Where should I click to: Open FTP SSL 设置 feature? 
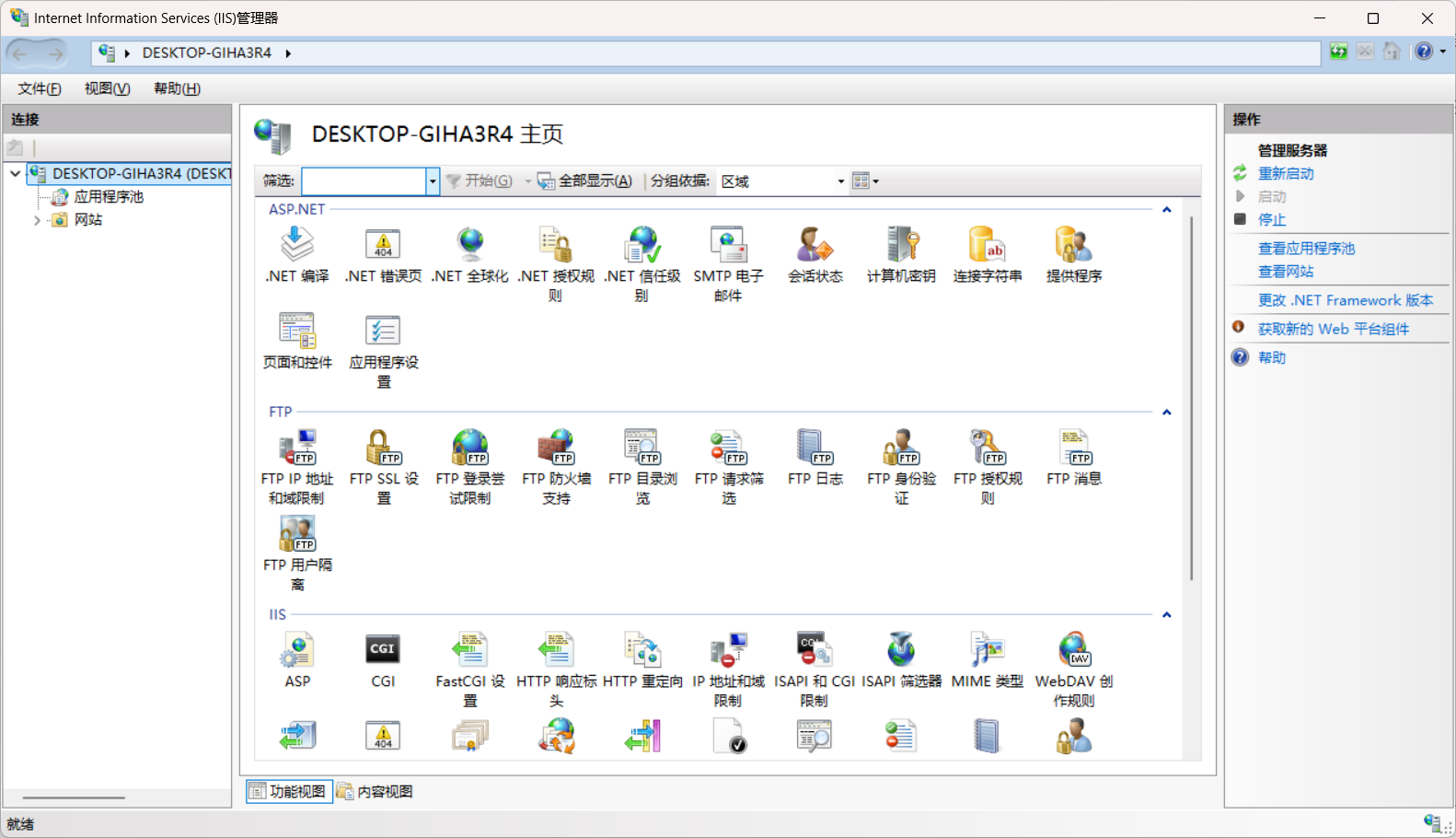384,467
